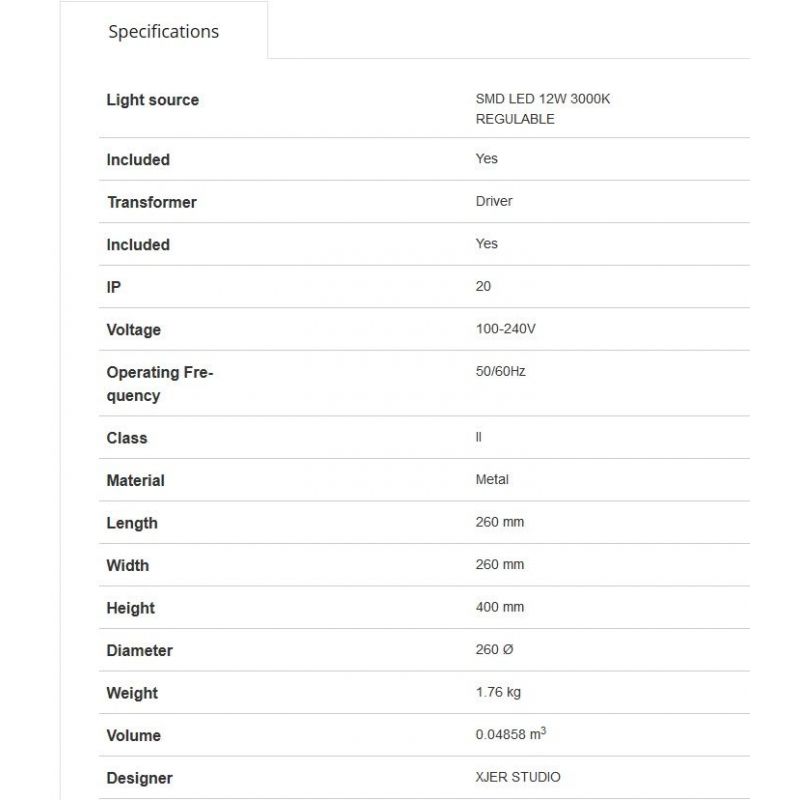
Task: Select the 1.76 kg weight value
Action: pyautogui.click(x=498, y=692)
